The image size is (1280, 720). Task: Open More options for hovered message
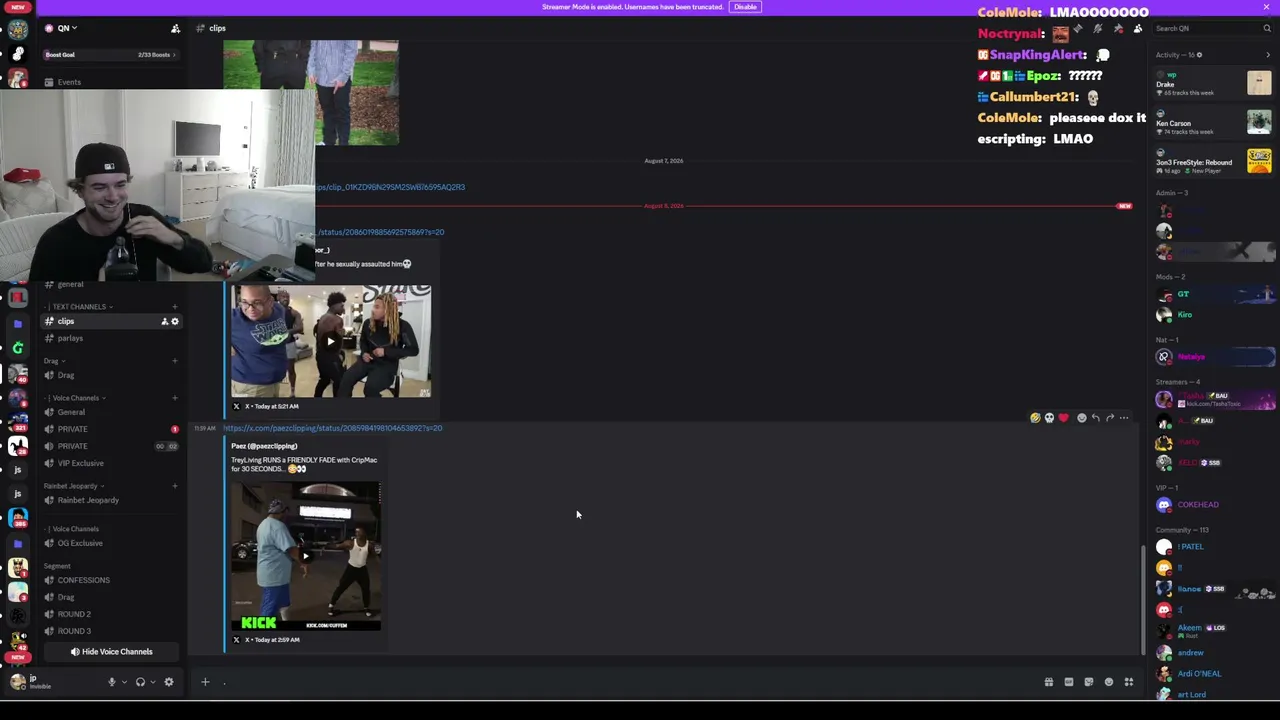(x=1124, y=418)
